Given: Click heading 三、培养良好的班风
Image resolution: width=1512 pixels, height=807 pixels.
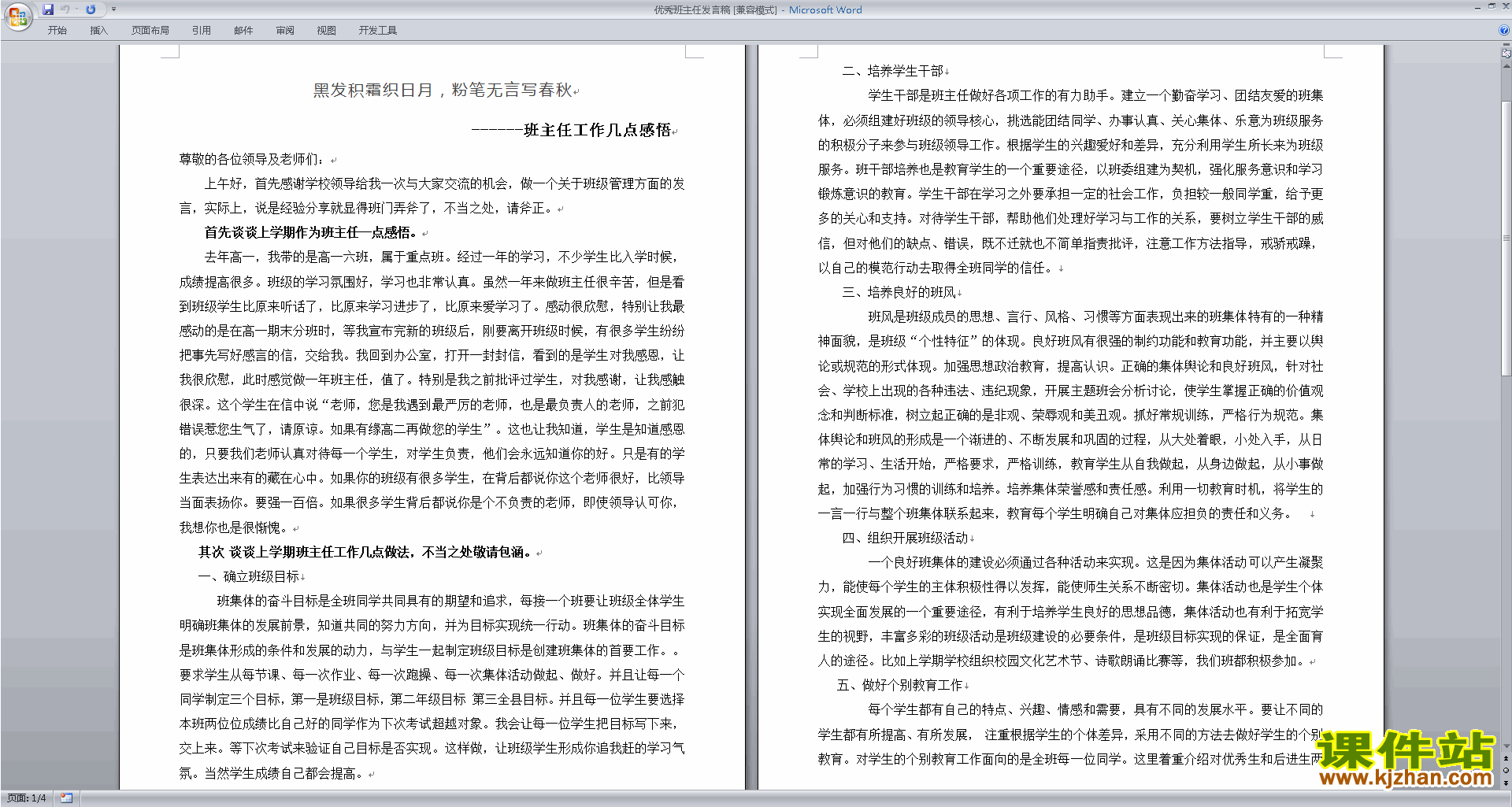Looking at the screenshot, I should [899, 292].
